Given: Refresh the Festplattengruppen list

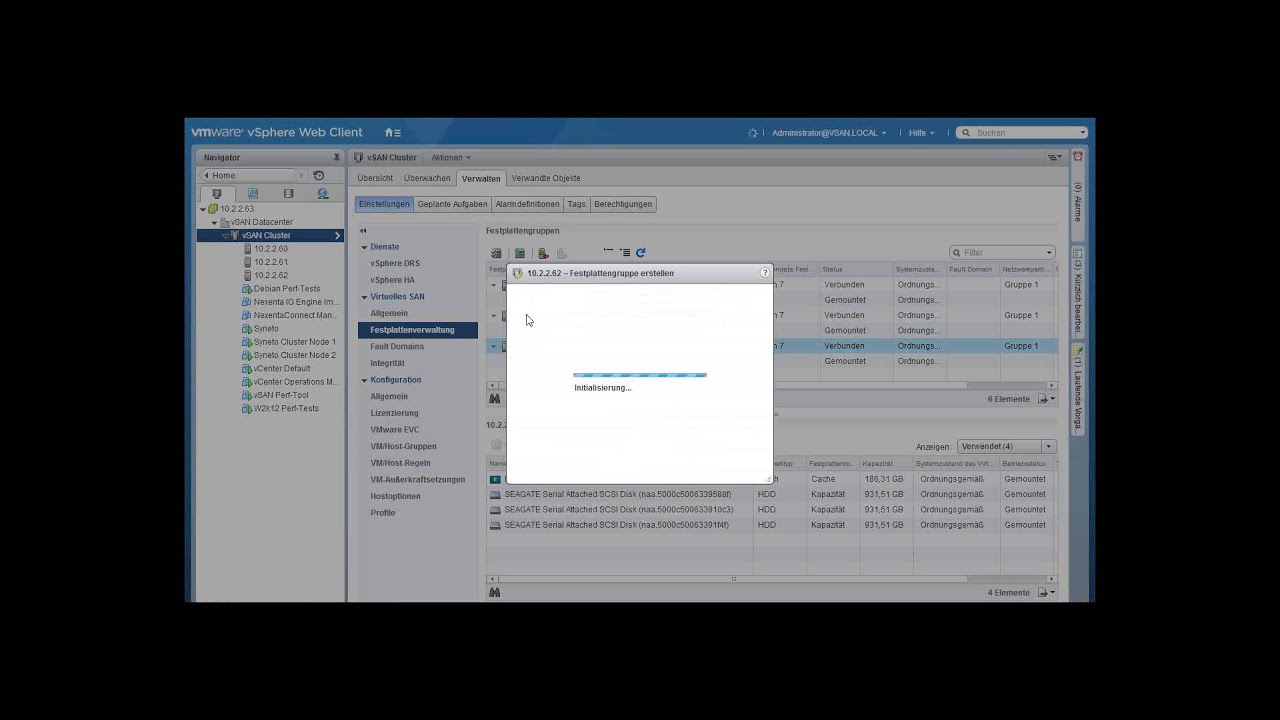Looking at the screenshot, I should pos(641,252).
